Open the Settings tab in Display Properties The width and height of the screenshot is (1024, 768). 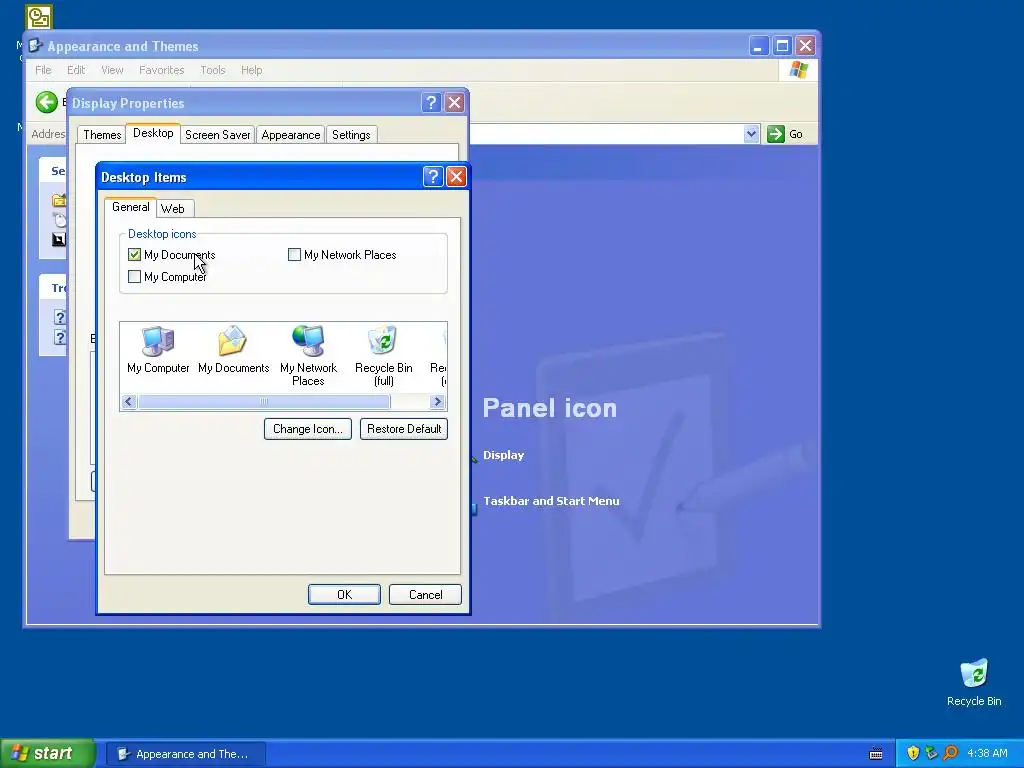351,135
